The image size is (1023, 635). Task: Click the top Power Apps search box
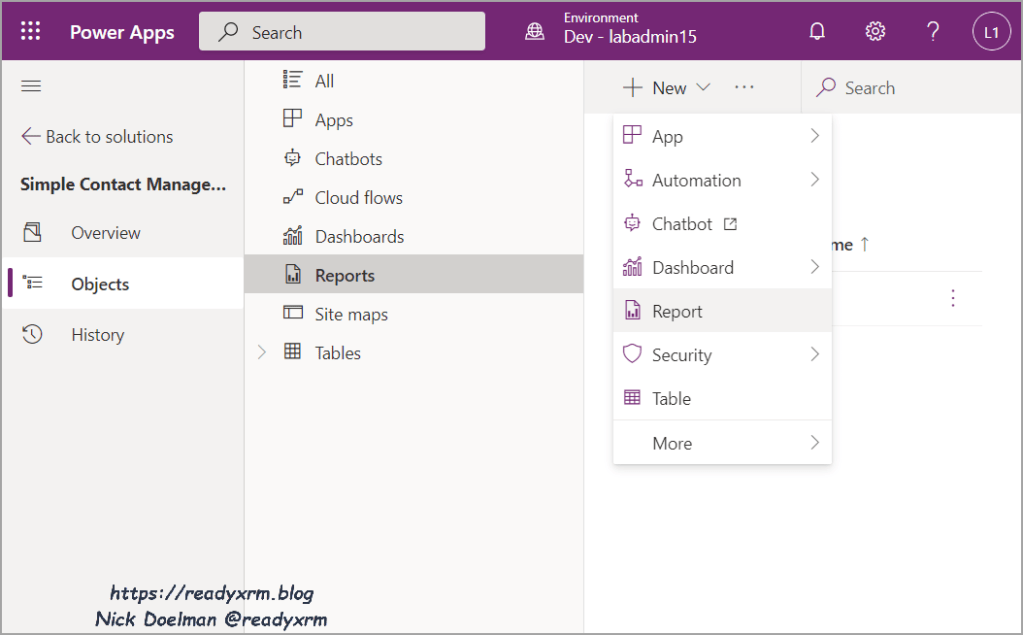click(342, 32)
